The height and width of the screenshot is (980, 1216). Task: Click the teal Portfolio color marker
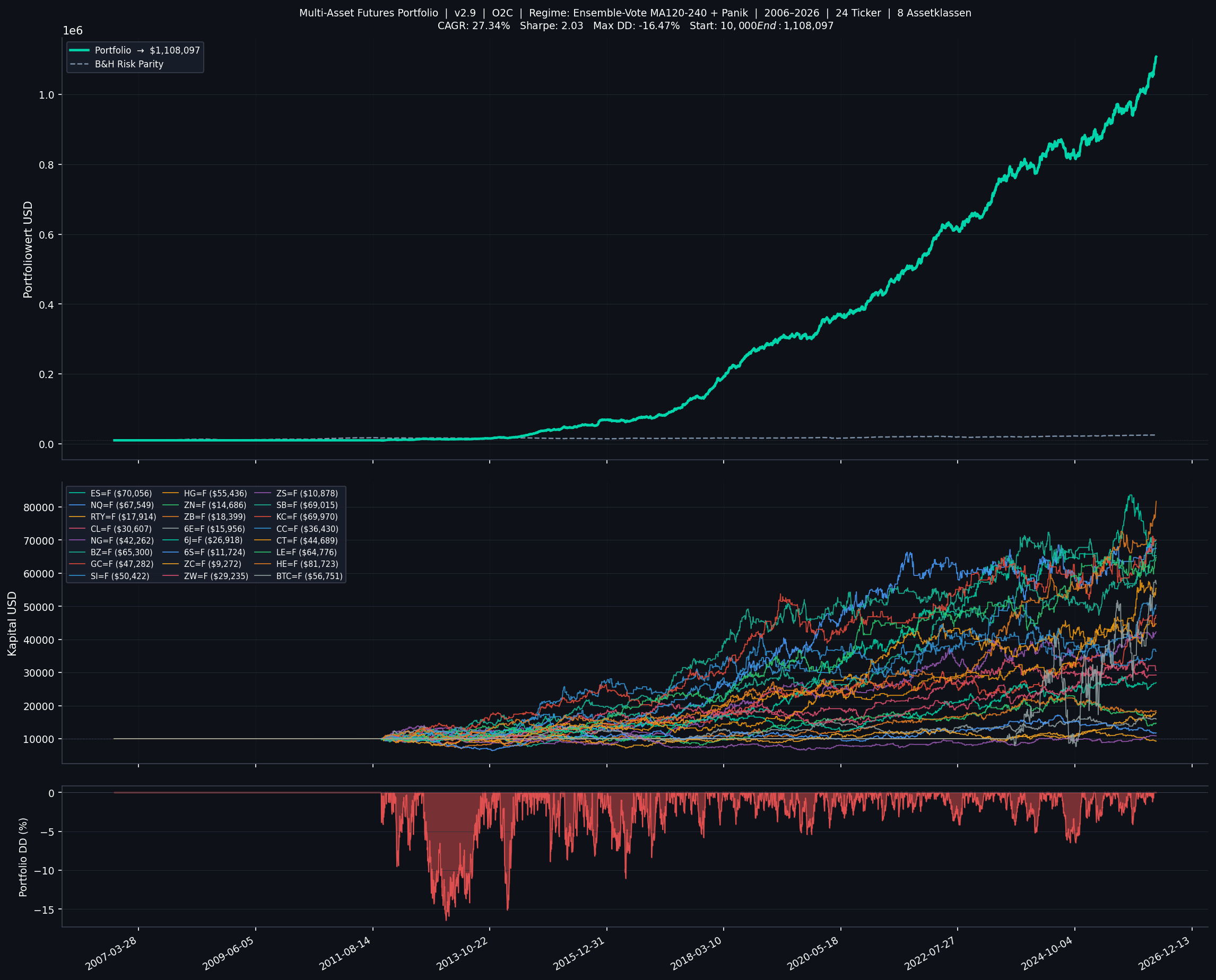(x=79, y=50)
